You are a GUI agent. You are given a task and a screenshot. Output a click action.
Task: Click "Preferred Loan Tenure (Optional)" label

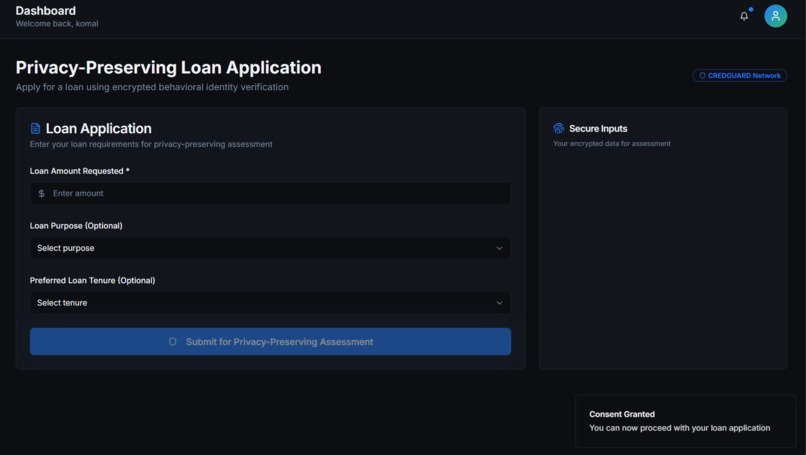93,280
